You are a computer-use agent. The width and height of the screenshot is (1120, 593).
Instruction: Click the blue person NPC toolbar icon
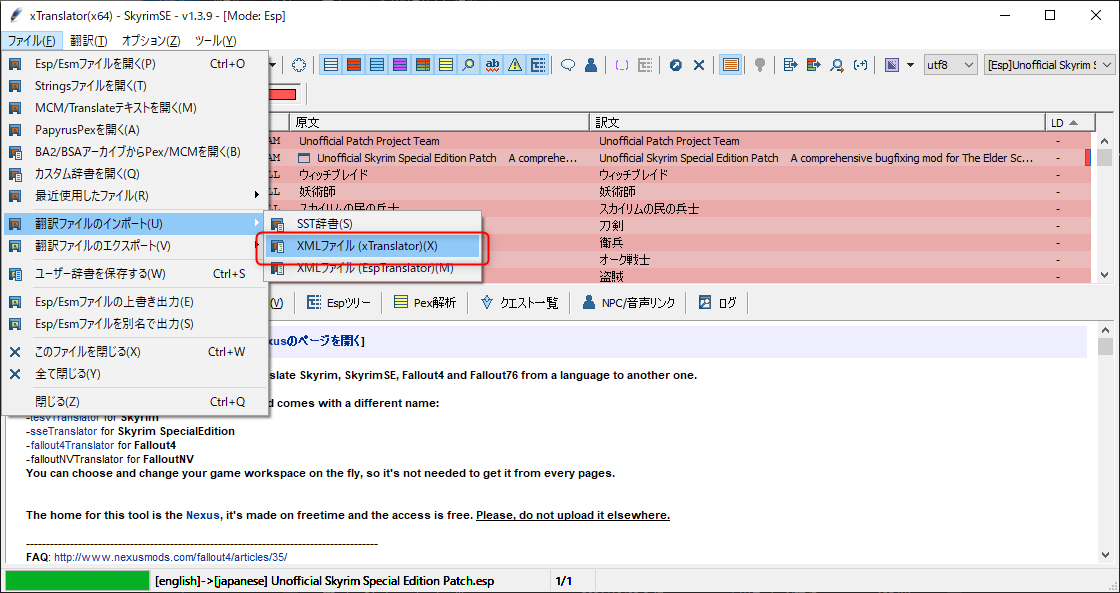[x=591, y=65]
